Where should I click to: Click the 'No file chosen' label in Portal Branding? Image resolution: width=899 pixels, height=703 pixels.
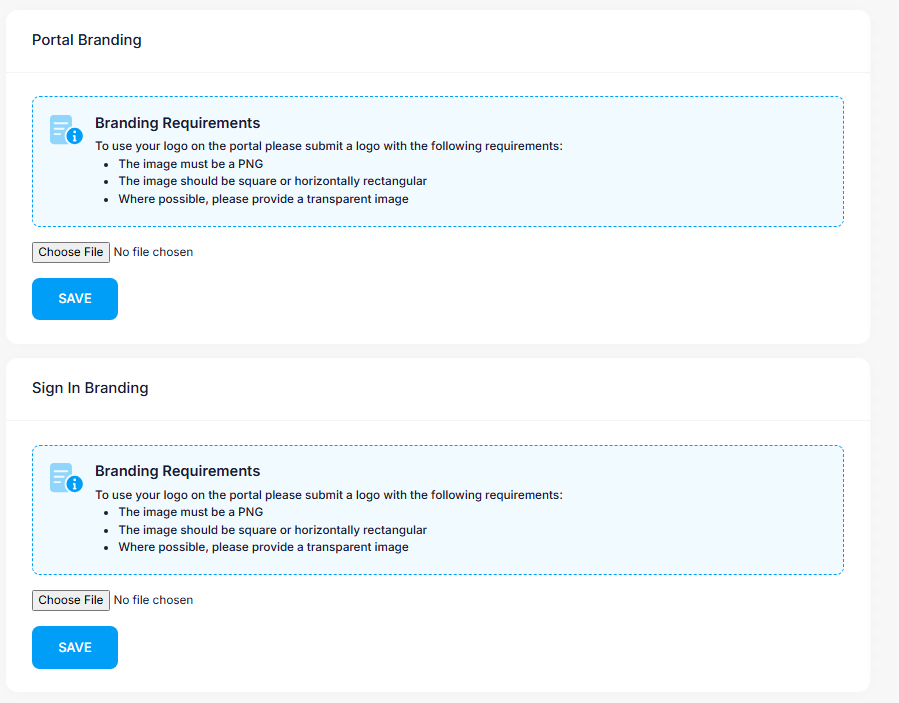(153, 252)
